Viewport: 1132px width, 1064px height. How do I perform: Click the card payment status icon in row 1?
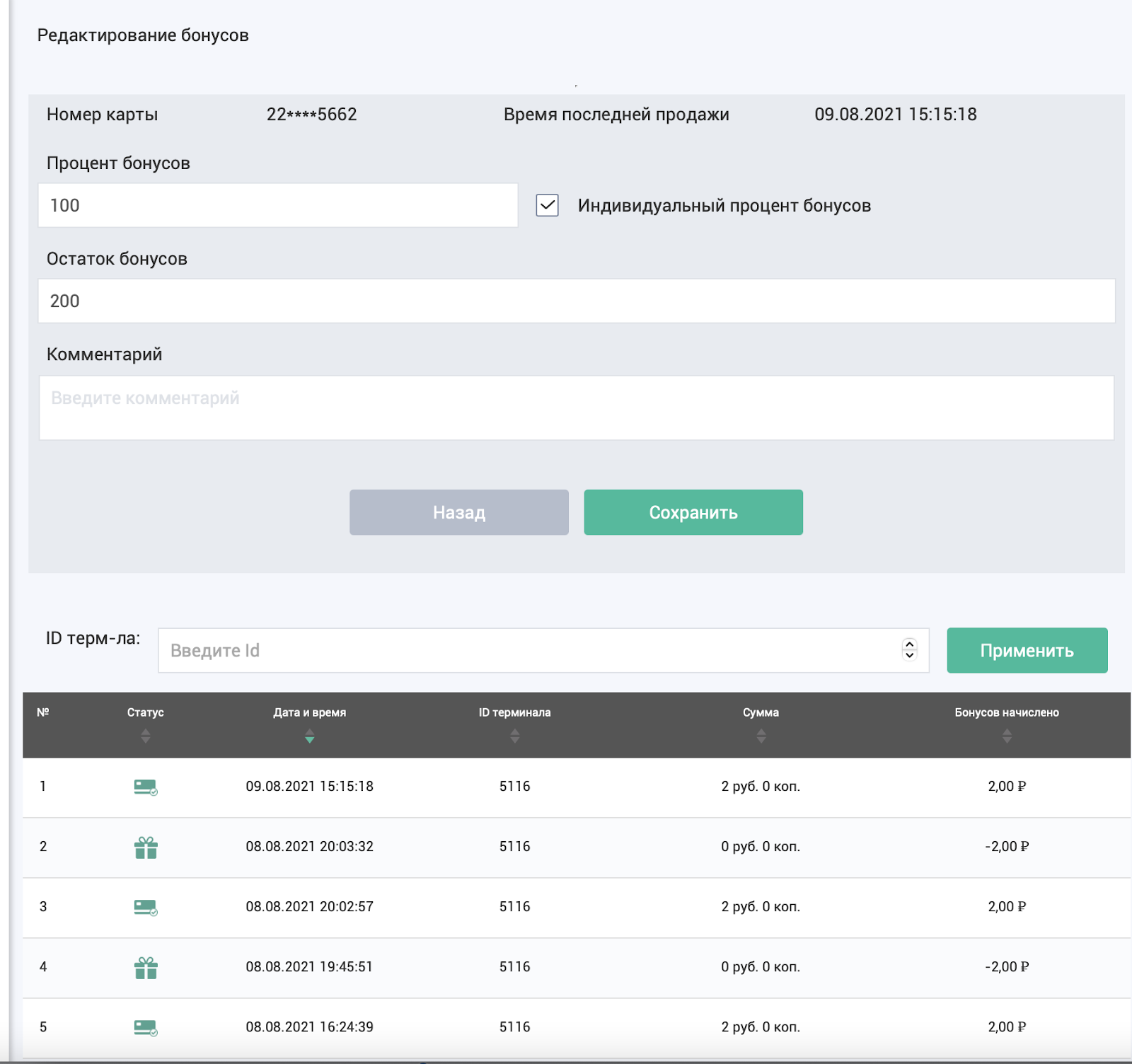tap(146, 787)
